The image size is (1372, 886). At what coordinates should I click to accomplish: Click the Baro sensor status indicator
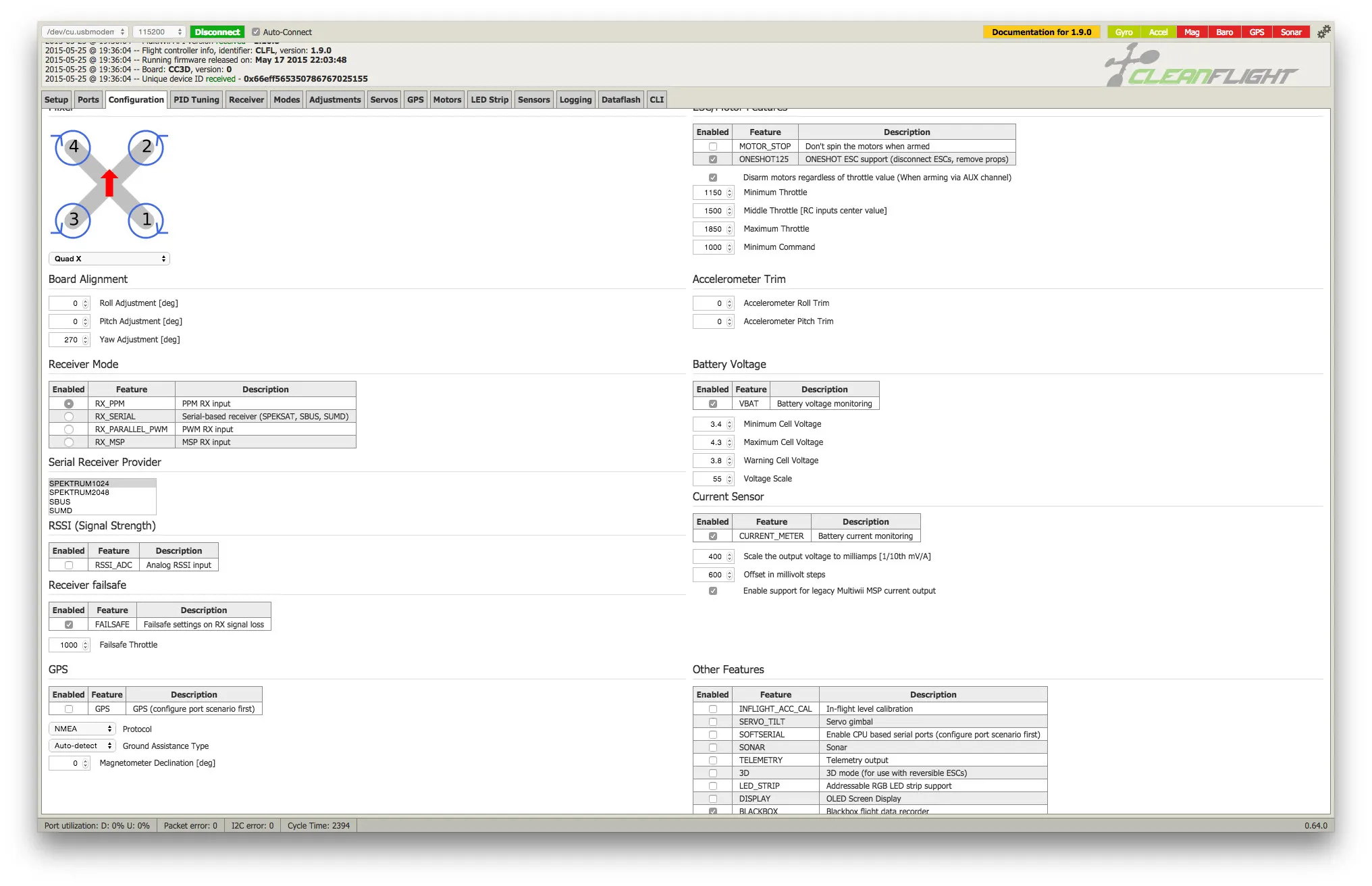click(x=1224, y=32)
